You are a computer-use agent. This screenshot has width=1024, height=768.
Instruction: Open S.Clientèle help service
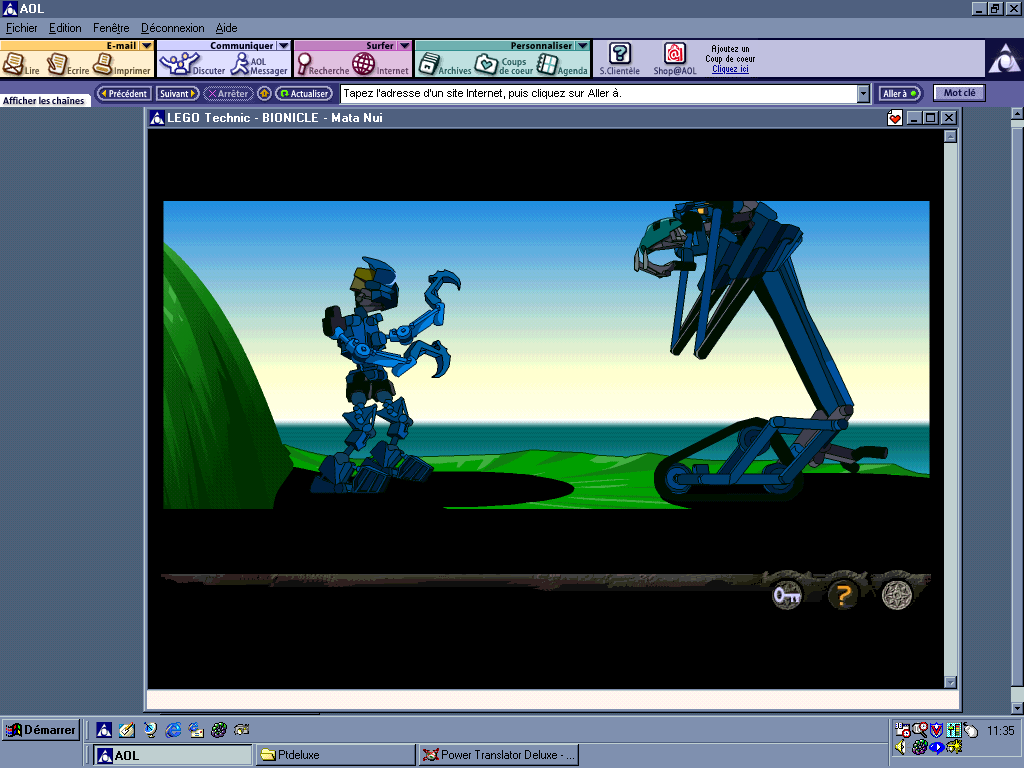619,59
